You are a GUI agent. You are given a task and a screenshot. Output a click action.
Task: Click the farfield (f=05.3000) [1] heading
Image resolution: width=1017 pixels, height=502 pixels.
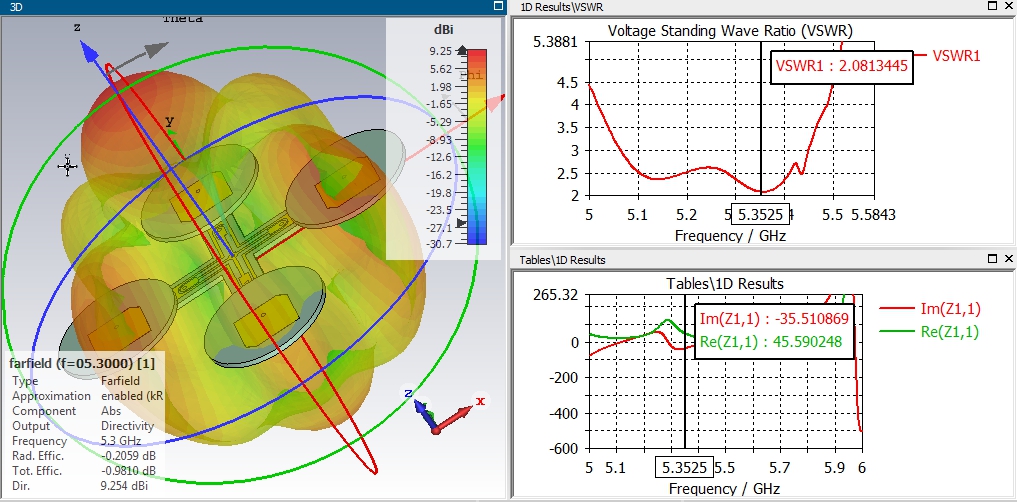(82, 363)
